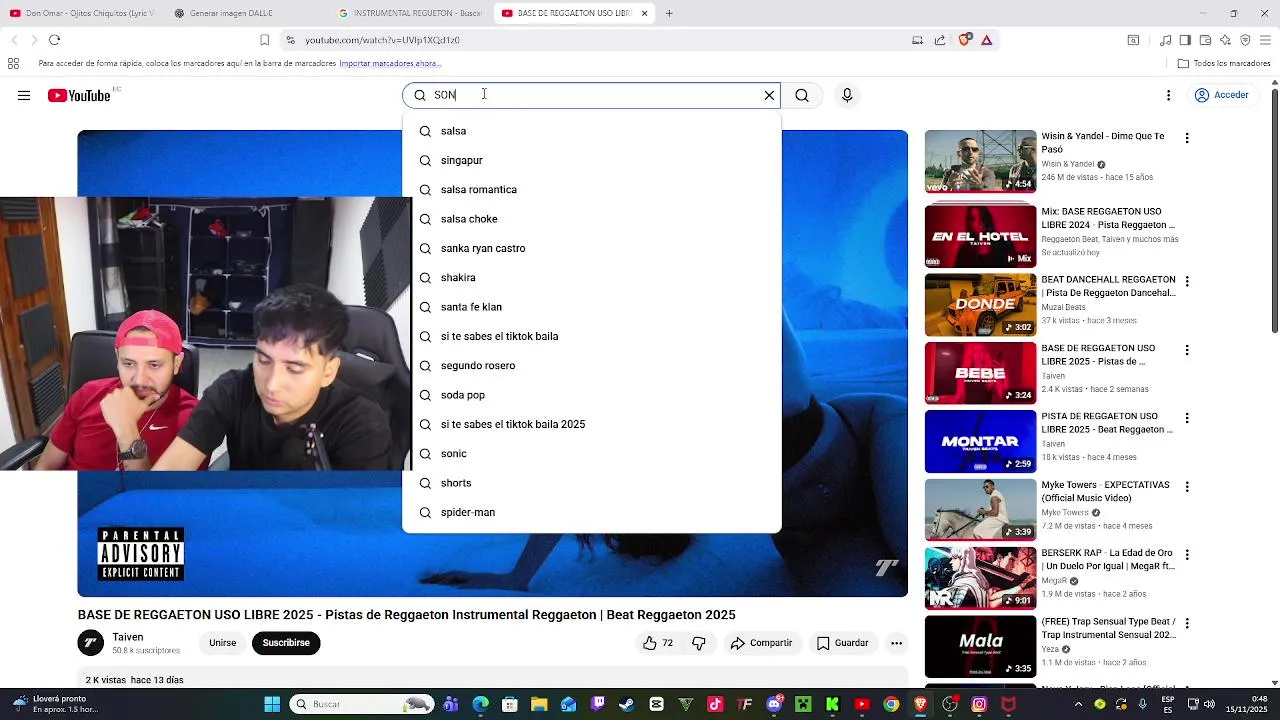
Task: Toggle the browser sidebar panel icon
Action: click(1185, 40)
